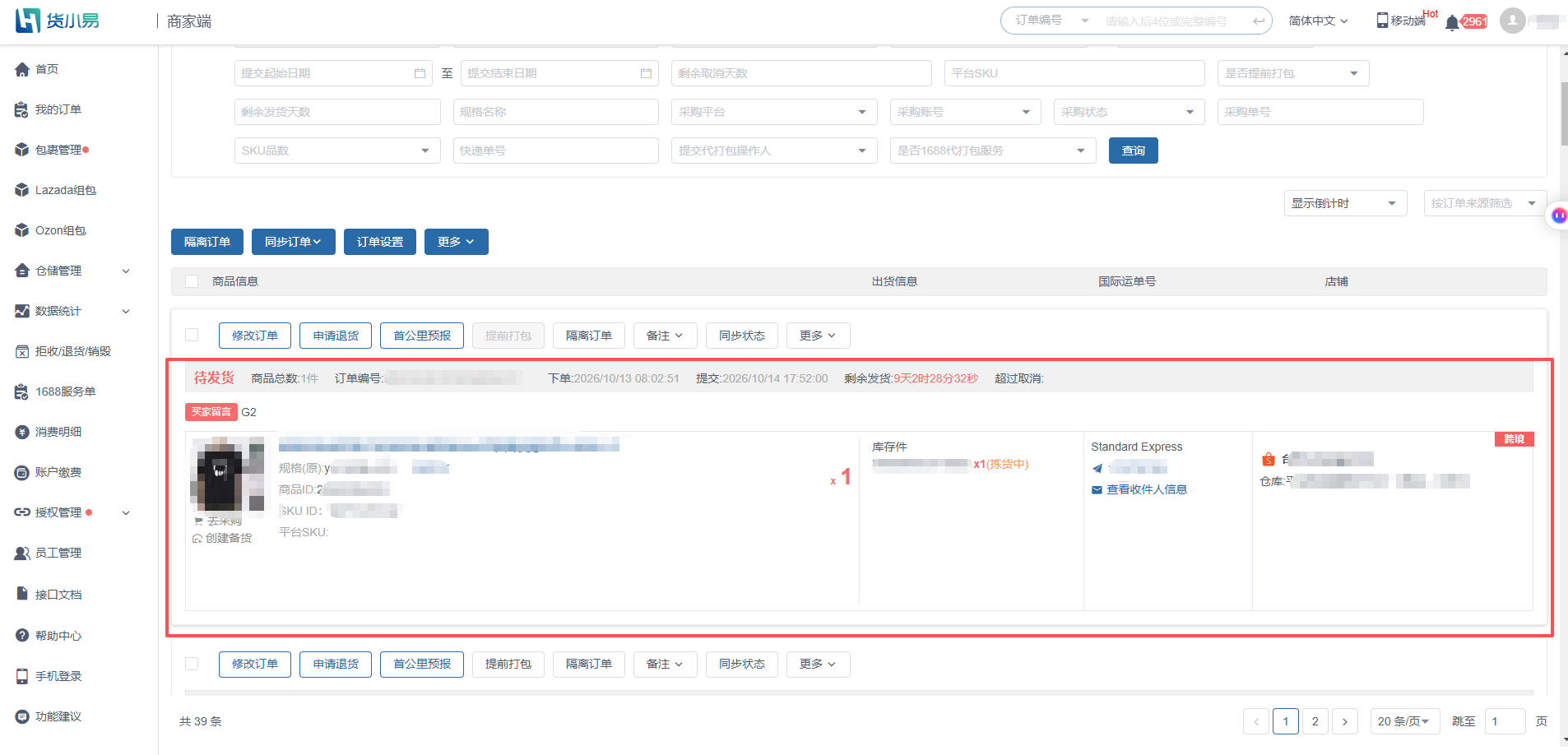Open 备注 menu in the first order
This screenshot has height=755, width=1568.
665,336
